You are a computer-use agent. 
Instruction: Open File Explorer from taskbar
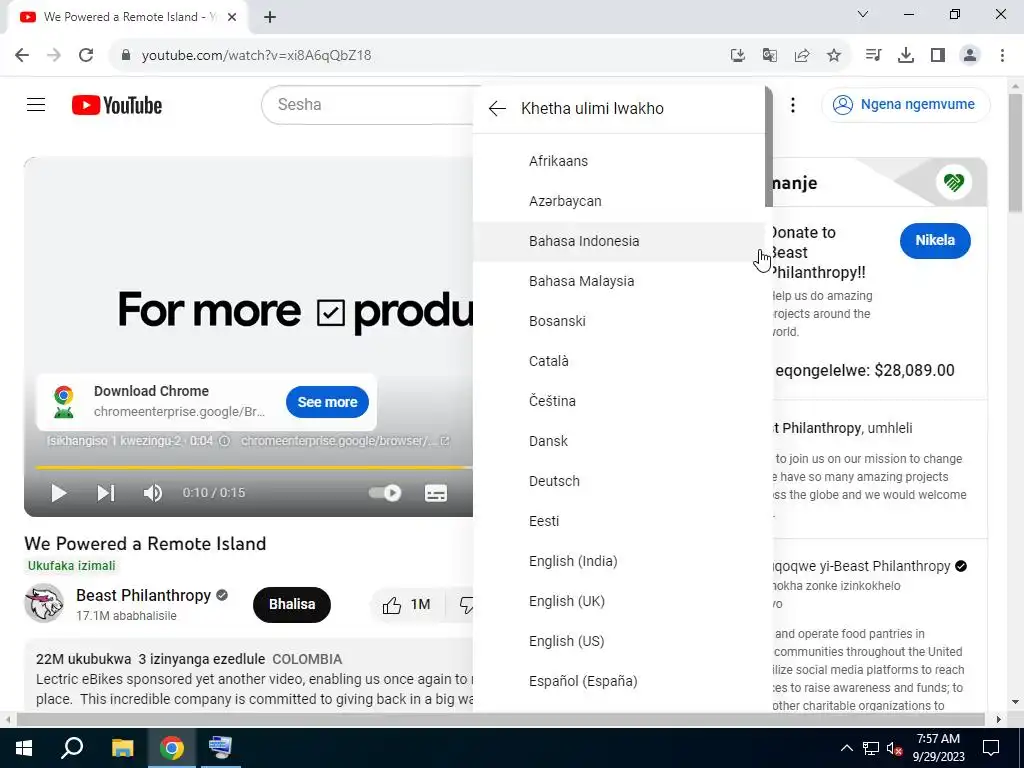point(122,748)
